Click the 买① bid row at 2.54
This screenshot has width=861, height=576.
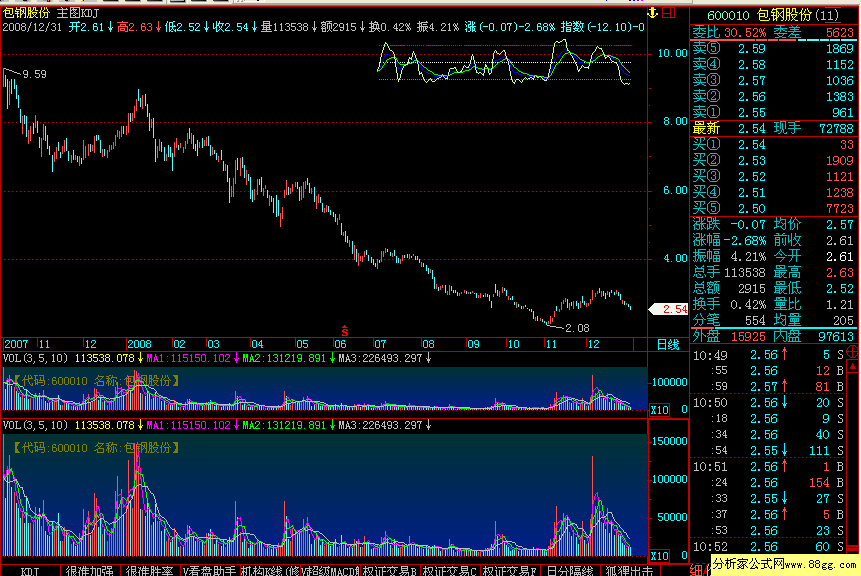(x=773, y=144)
